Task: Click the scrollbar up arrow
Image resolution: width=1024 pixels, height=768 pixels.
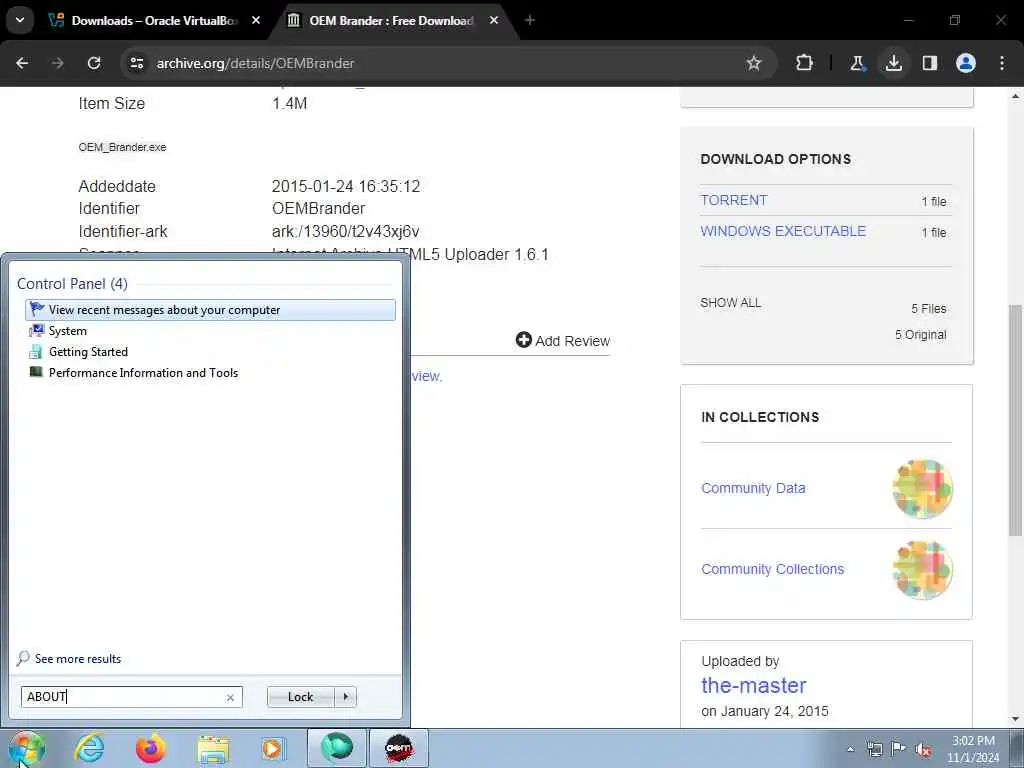Action: pyautogui.click(x=1015, y=96)
